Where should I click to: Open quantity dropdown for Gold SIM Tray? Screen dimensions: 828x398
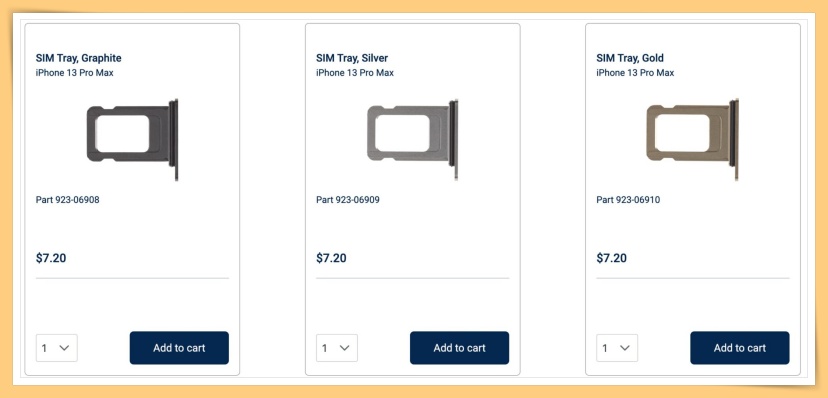[x=617, y=348]
